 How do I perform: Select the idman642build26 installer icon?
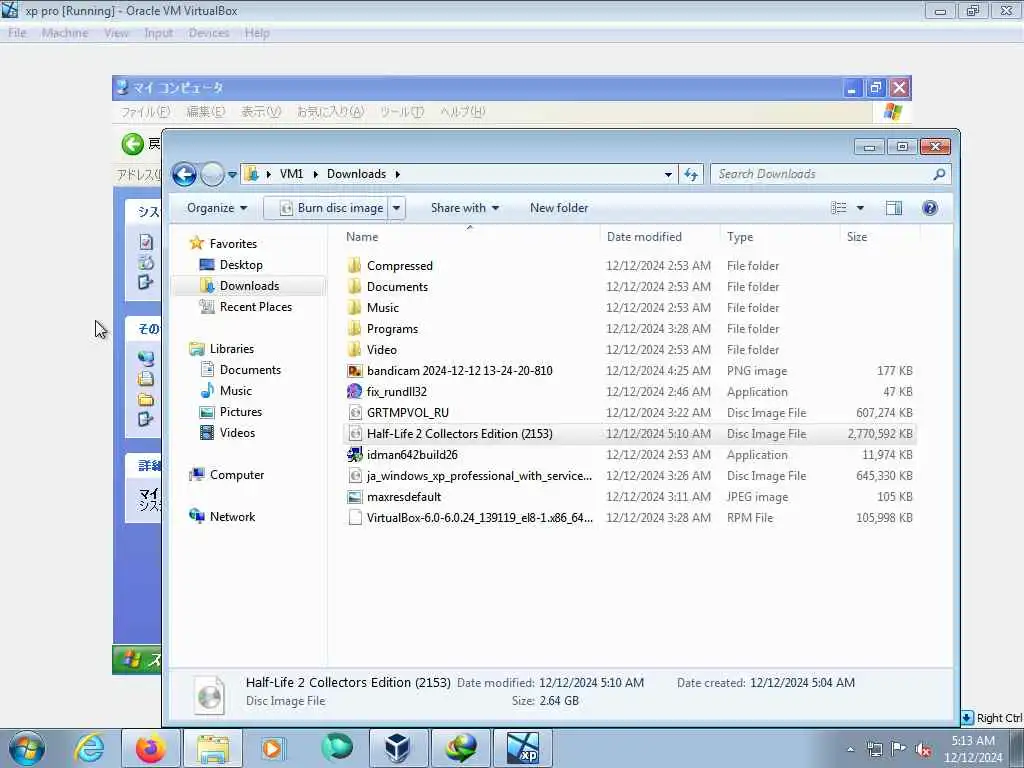(x=355, y=455)
